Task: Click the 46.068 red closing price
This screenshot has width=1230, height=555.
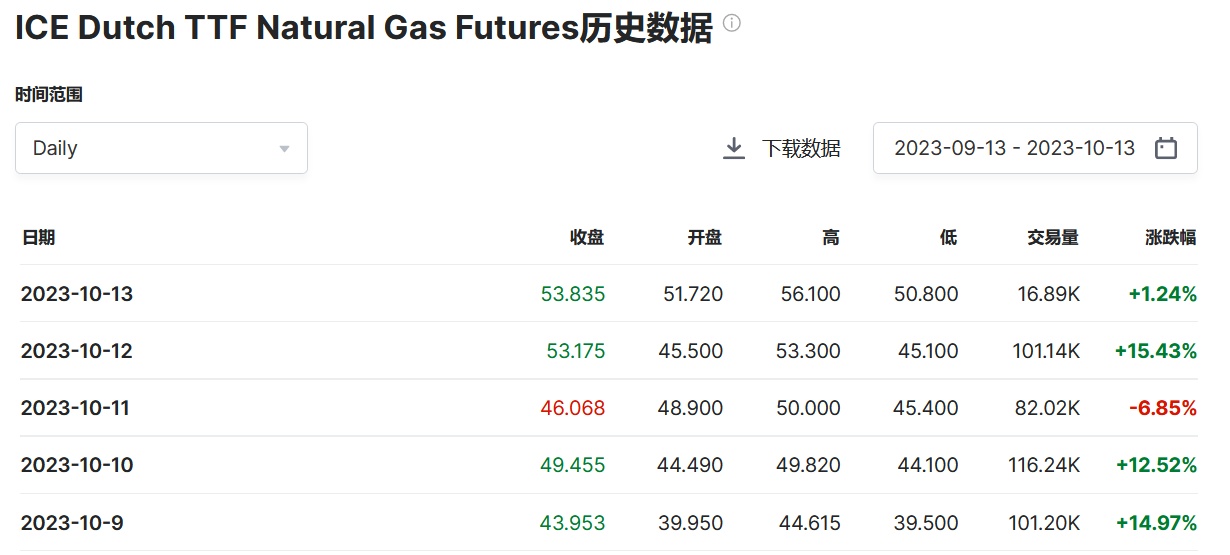Action: coord(573,408)
